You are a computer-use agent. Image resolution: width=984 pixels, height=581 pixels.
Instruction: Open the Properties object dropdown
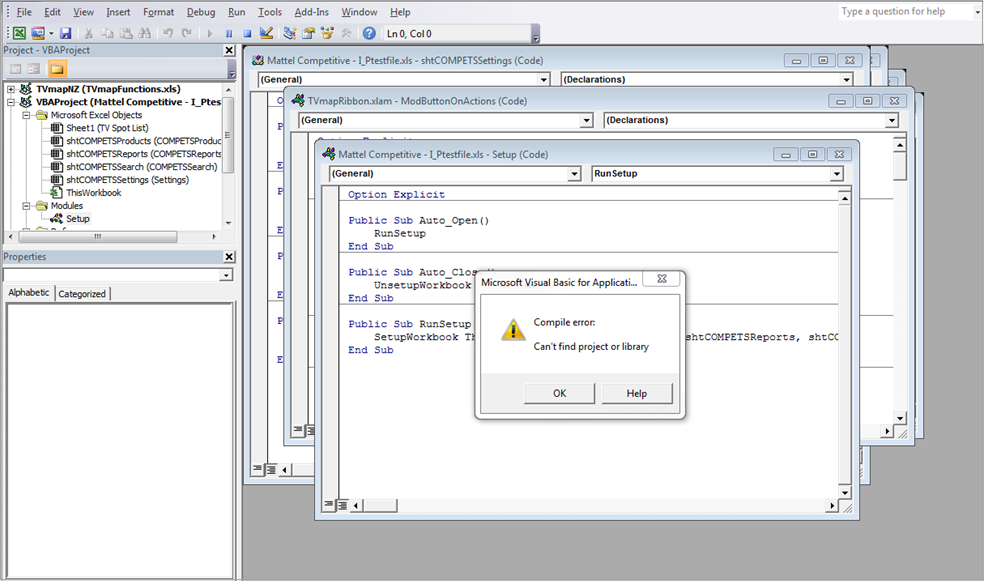227,275
